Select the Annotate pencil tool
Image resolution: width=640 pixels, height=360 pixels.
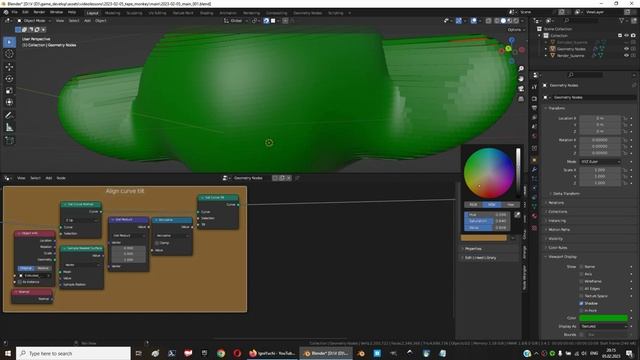click(x=9, y=116)
